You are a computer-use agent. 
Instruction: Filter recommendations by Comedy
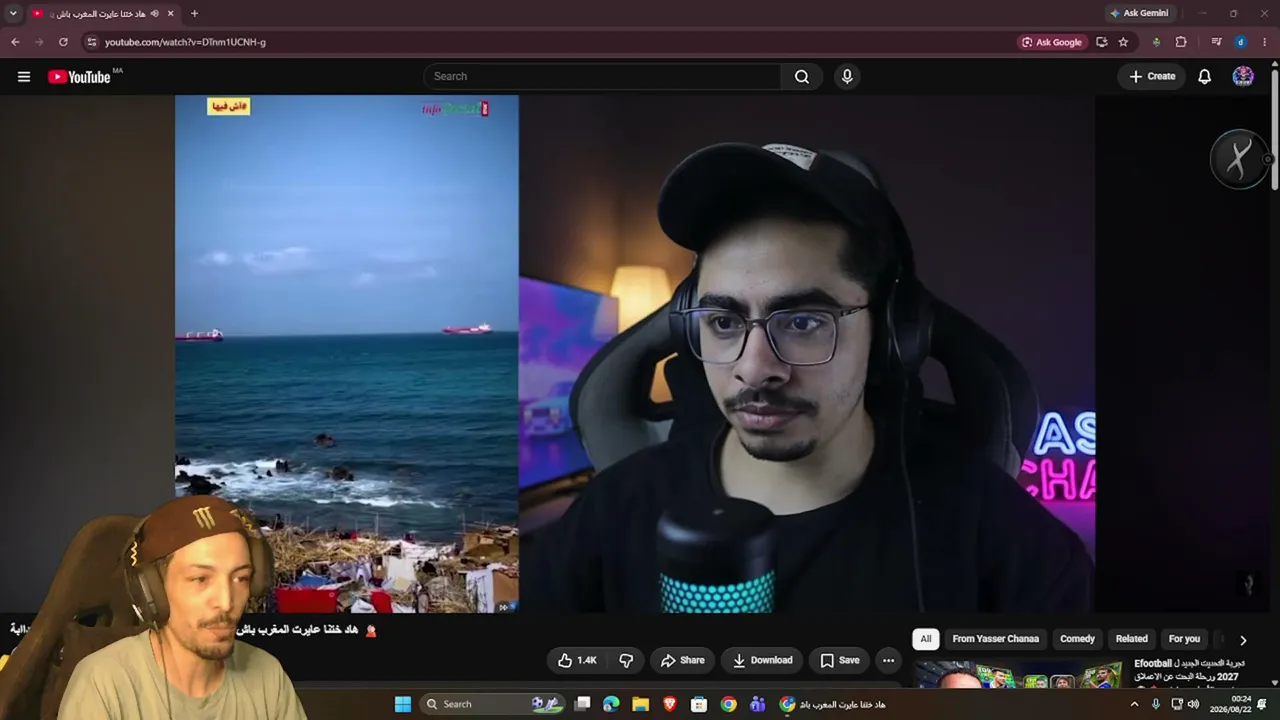click(x=1077, y=639)
